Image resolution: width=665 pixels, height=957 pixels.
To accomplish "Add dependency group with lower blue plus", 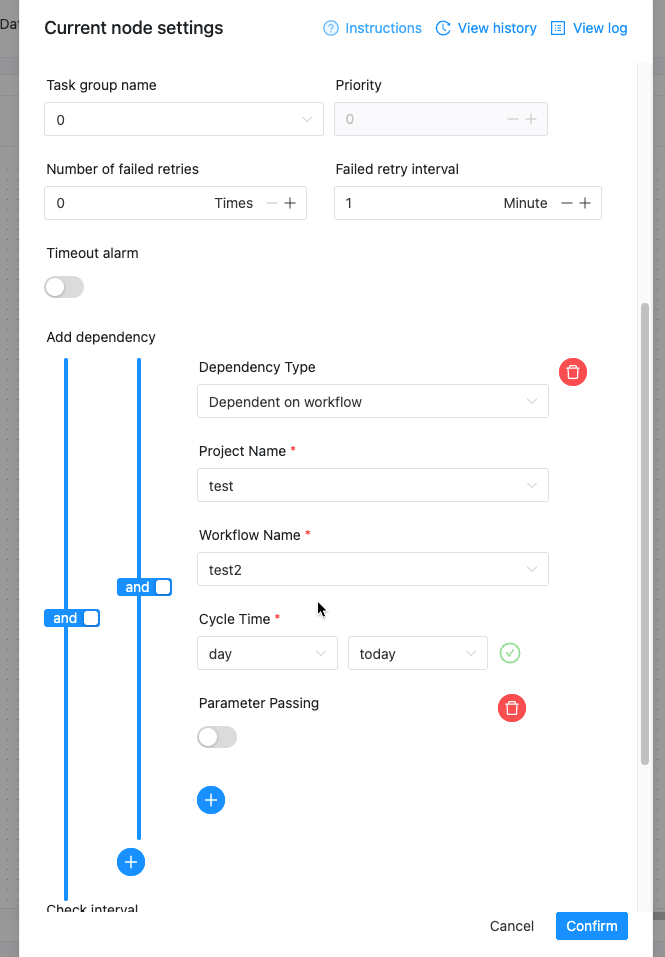I will (131, 861).
